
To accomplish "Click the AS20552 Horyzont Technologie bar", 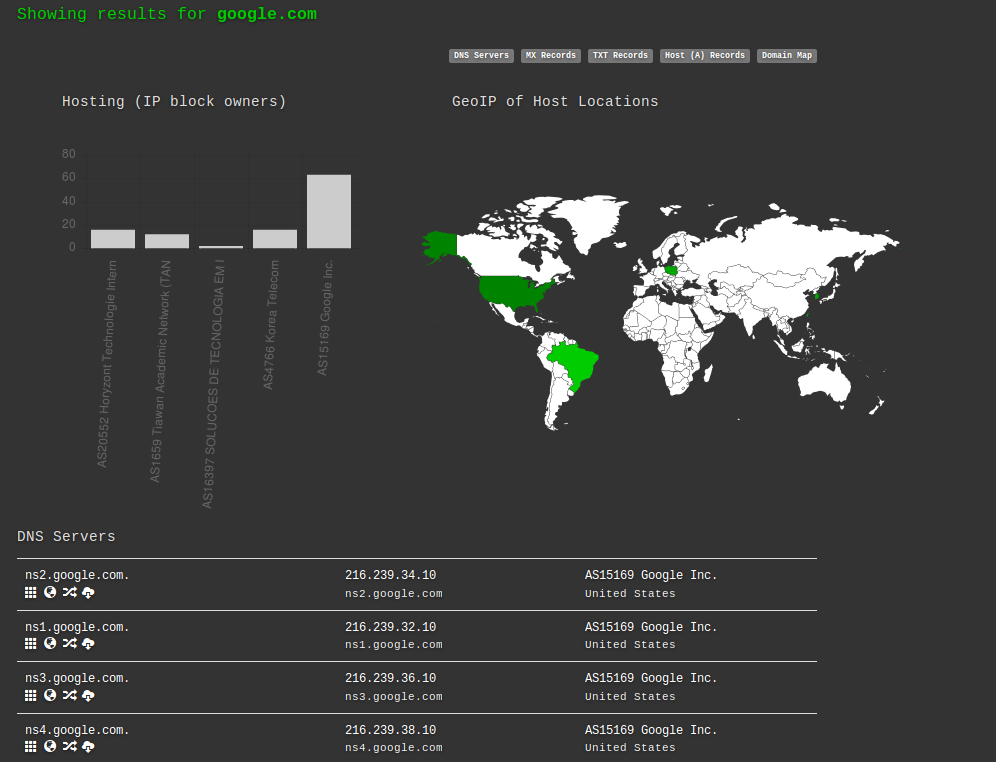I will 113,239.
